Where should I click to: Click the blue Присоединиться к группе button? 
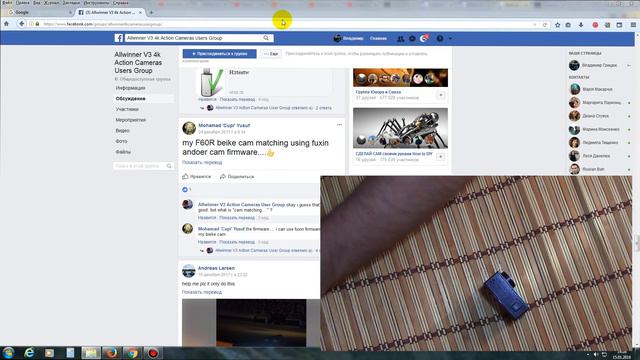(x=220, y=53)
